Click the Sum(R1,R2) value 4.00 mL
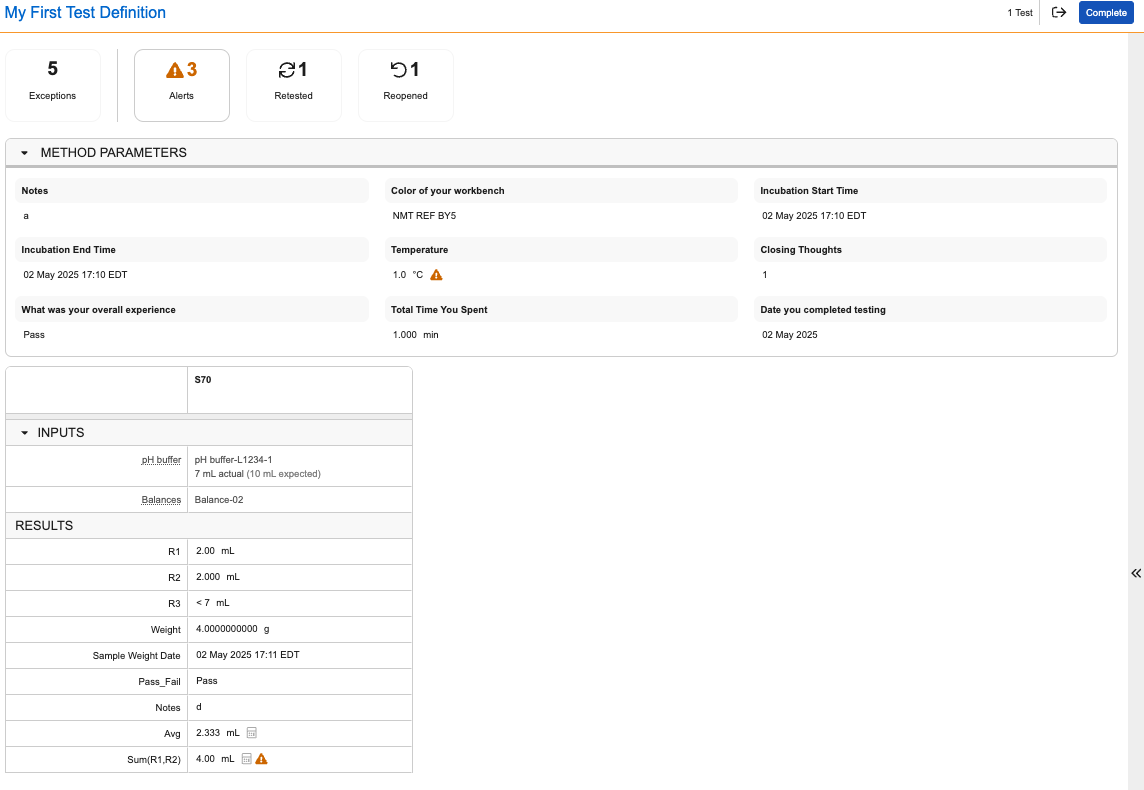This screenshot has height=790, width=1144. point(215,759)
